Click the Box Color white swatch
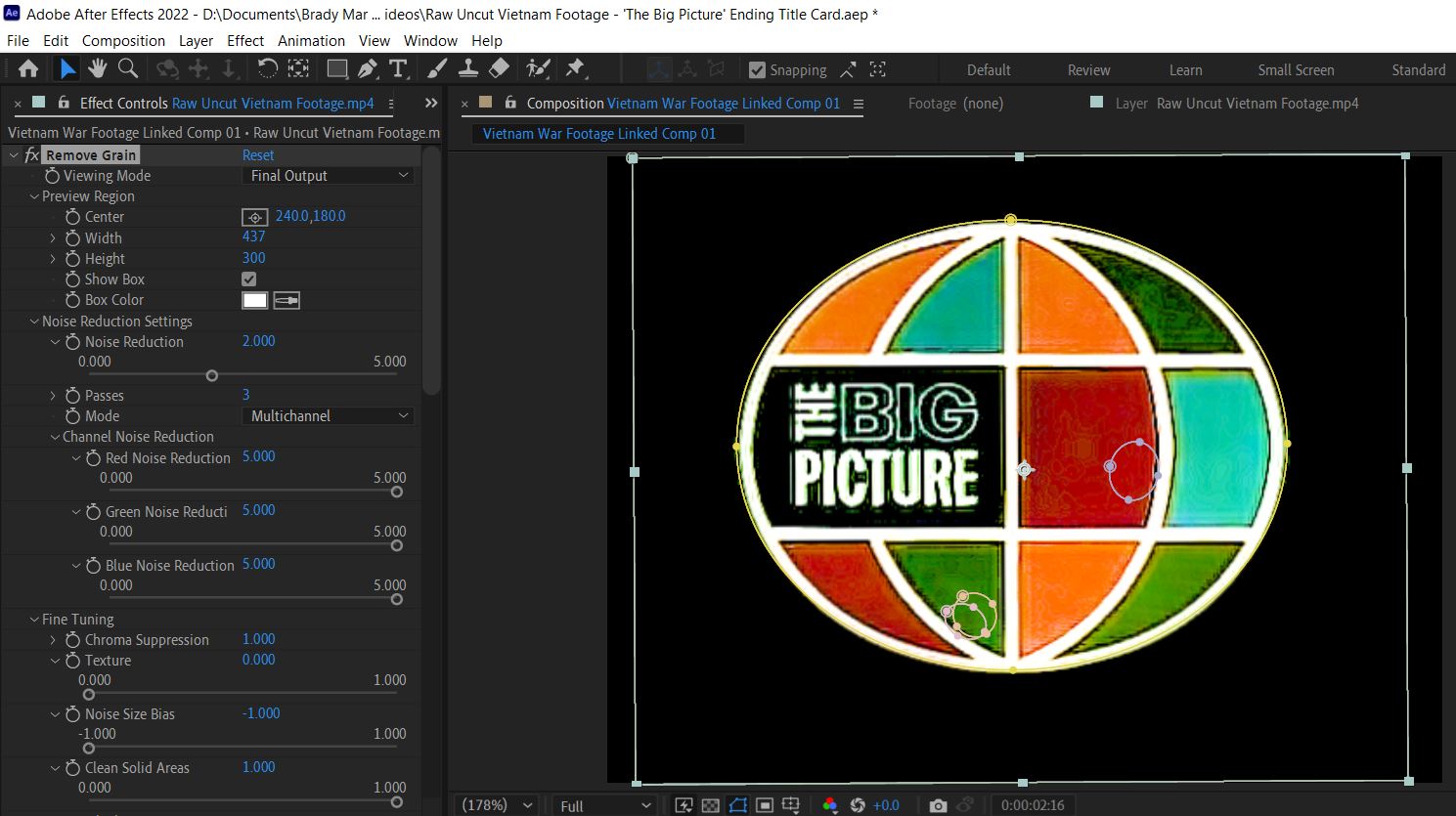This screenshot has width=1456, height=816. [255, 300]
